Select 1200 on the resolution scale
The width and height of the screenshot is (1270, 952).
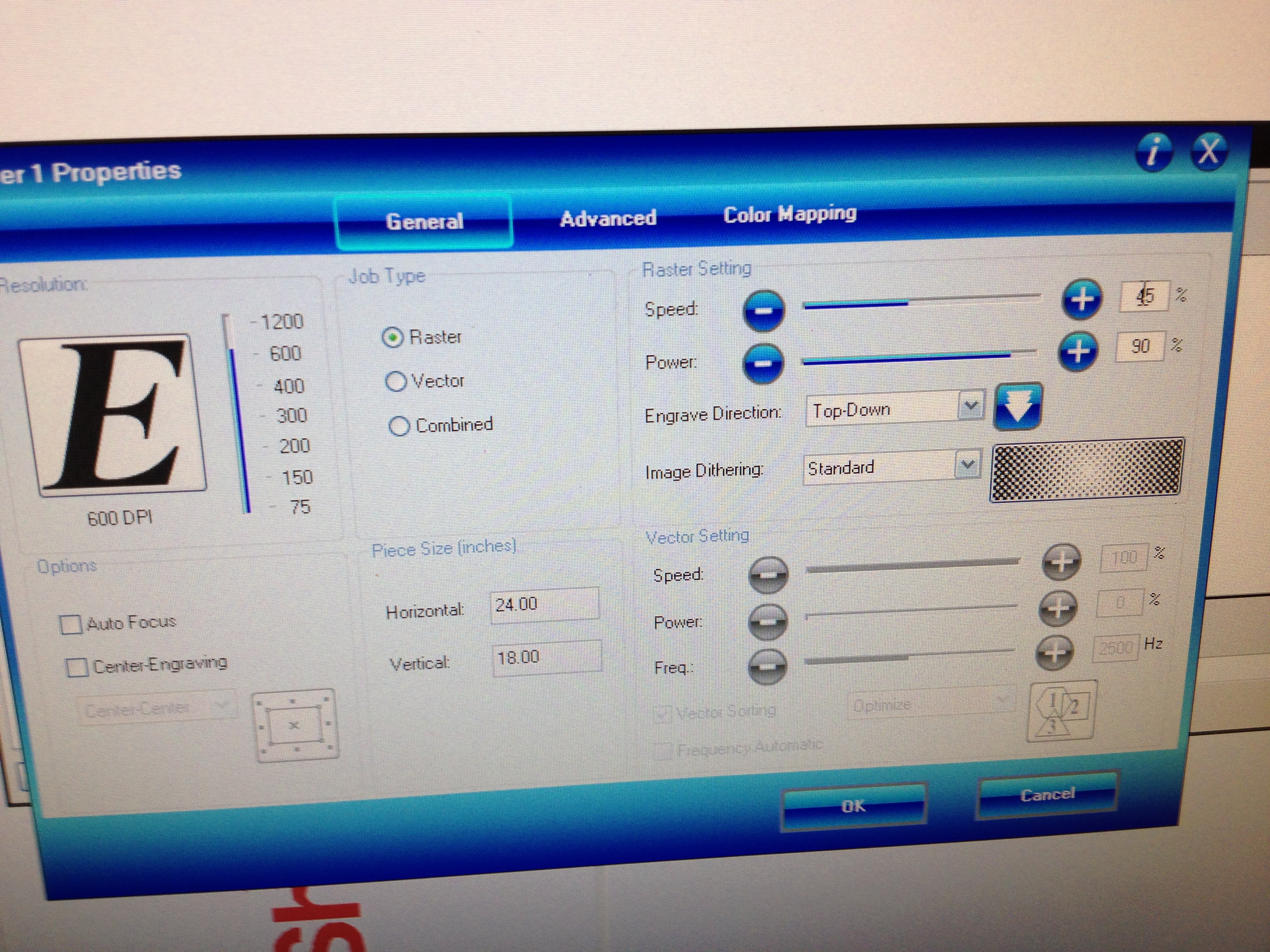(x=281, y=321)
